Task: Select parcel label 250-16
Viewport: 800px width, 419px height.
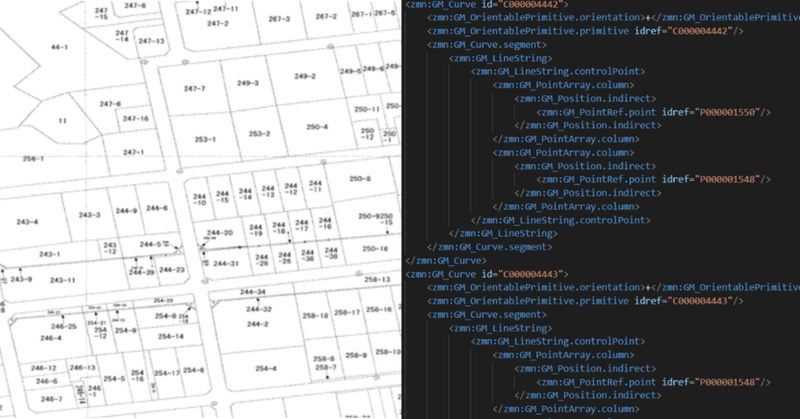Action: (375, 249)
